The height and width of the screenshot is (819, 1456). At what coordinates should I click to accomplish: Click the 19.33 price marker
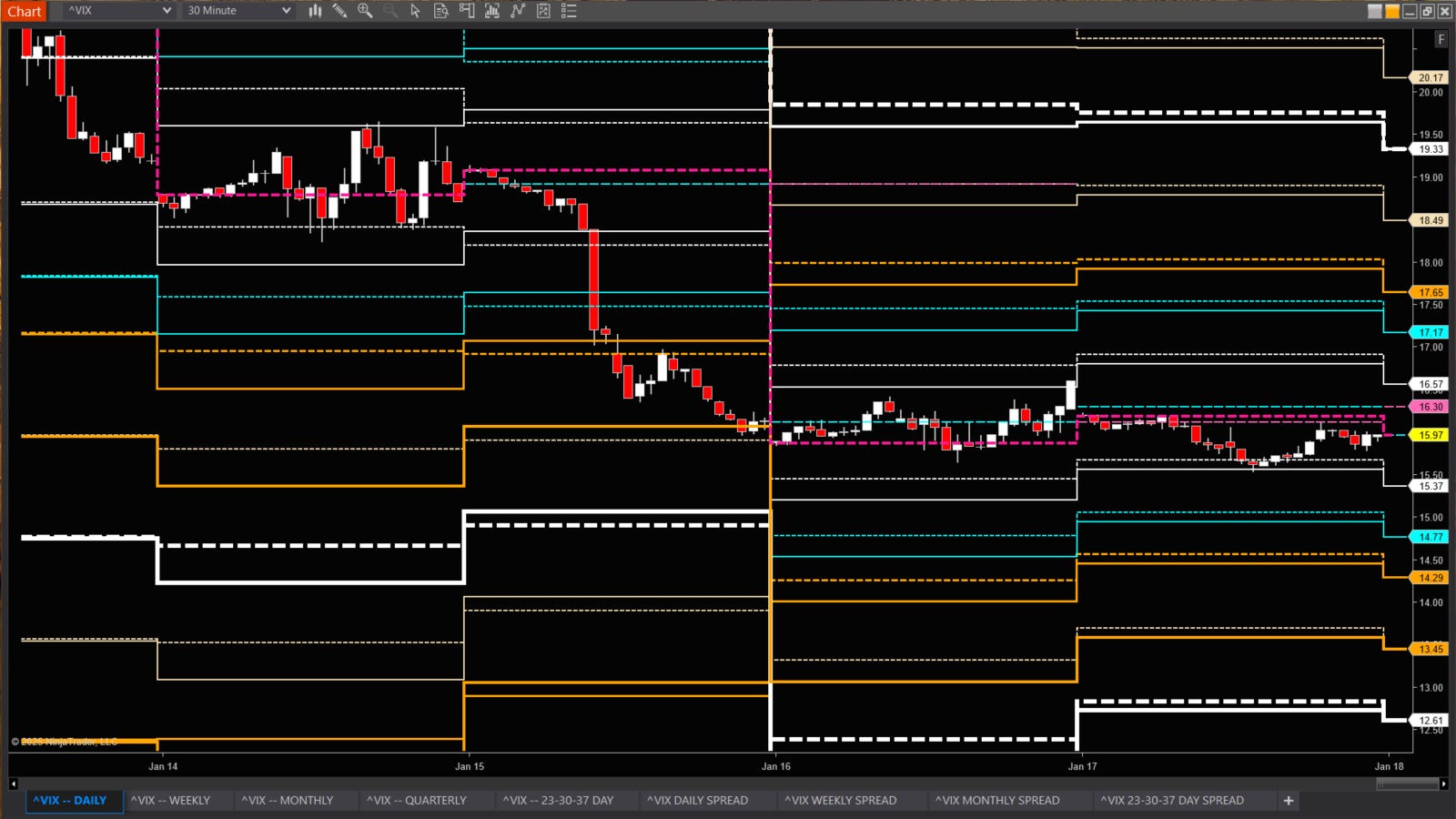1431,149
